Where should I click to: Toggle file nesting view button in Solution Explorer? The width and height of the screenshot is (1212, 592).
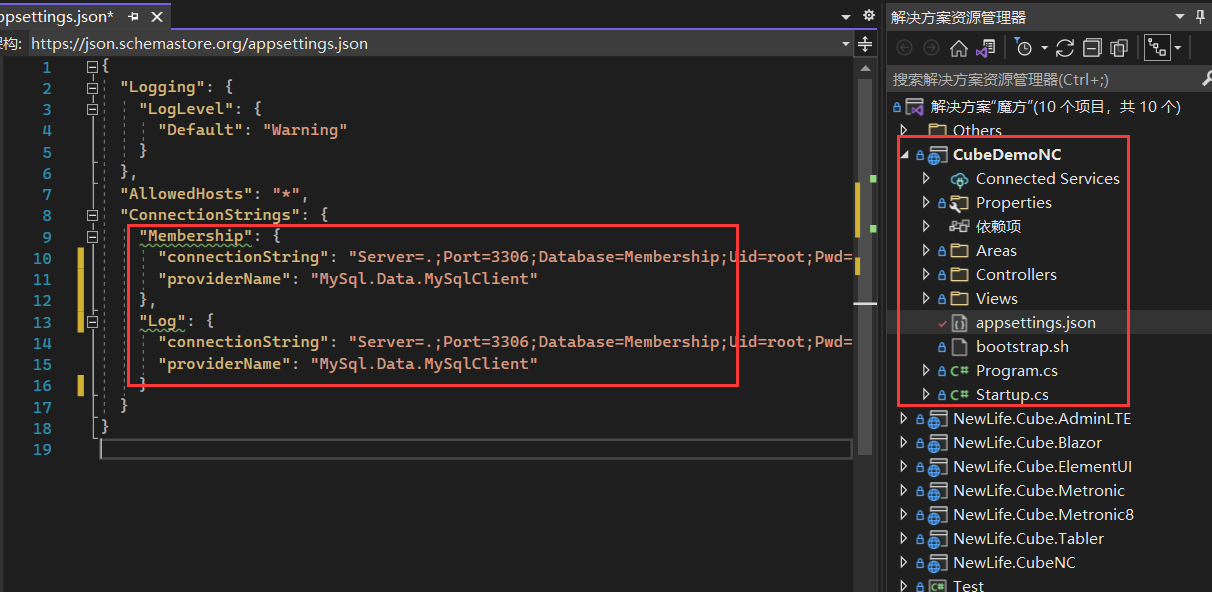click(x=1158, y=48)
